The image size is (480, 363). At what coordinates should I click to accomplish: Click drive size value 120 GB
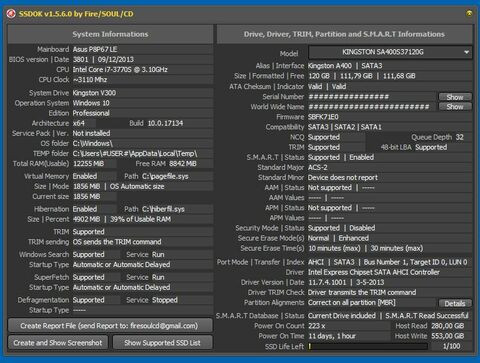pyautogui.click(x=319, y=76)
